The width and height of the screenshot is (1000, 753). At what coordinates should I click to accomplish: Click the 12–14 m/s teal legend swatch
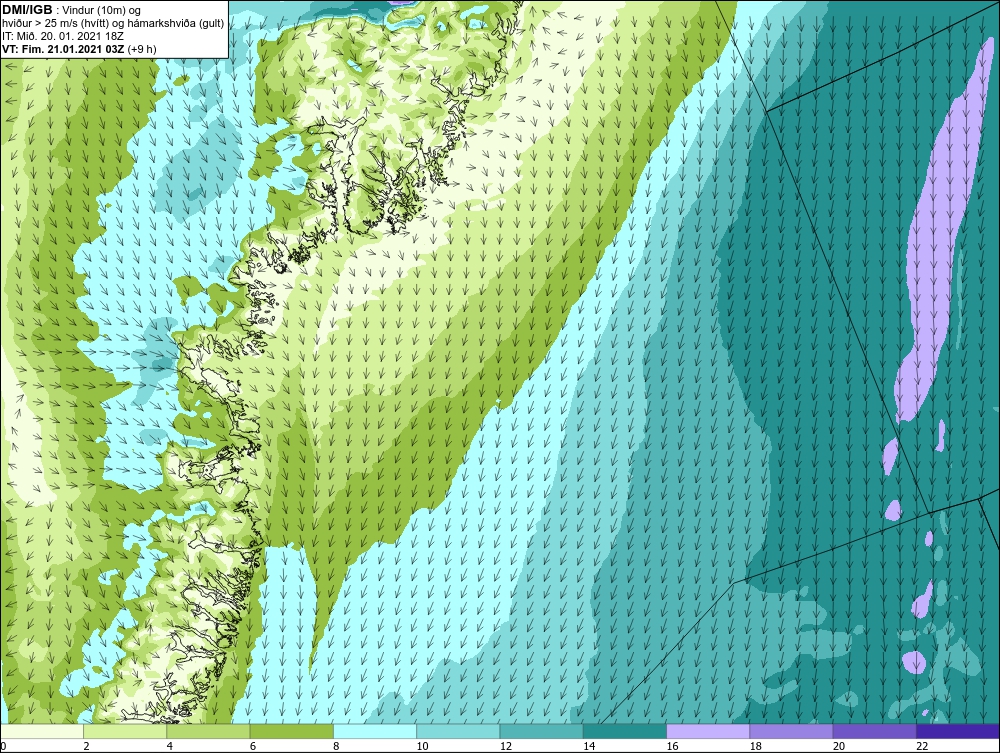click(x=541, y=731)
